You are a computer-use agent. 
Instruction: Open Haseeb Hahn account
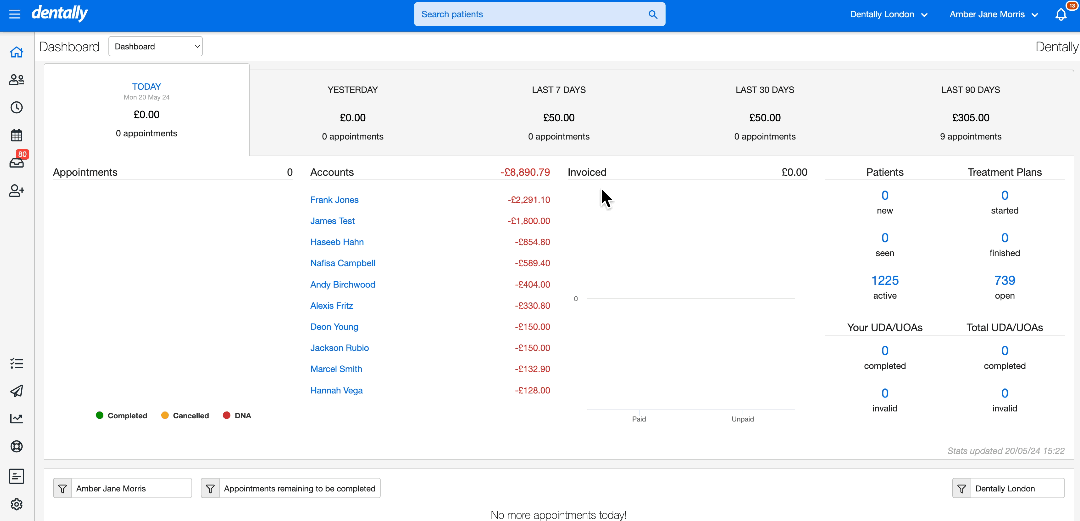click(x=337, y=242)
